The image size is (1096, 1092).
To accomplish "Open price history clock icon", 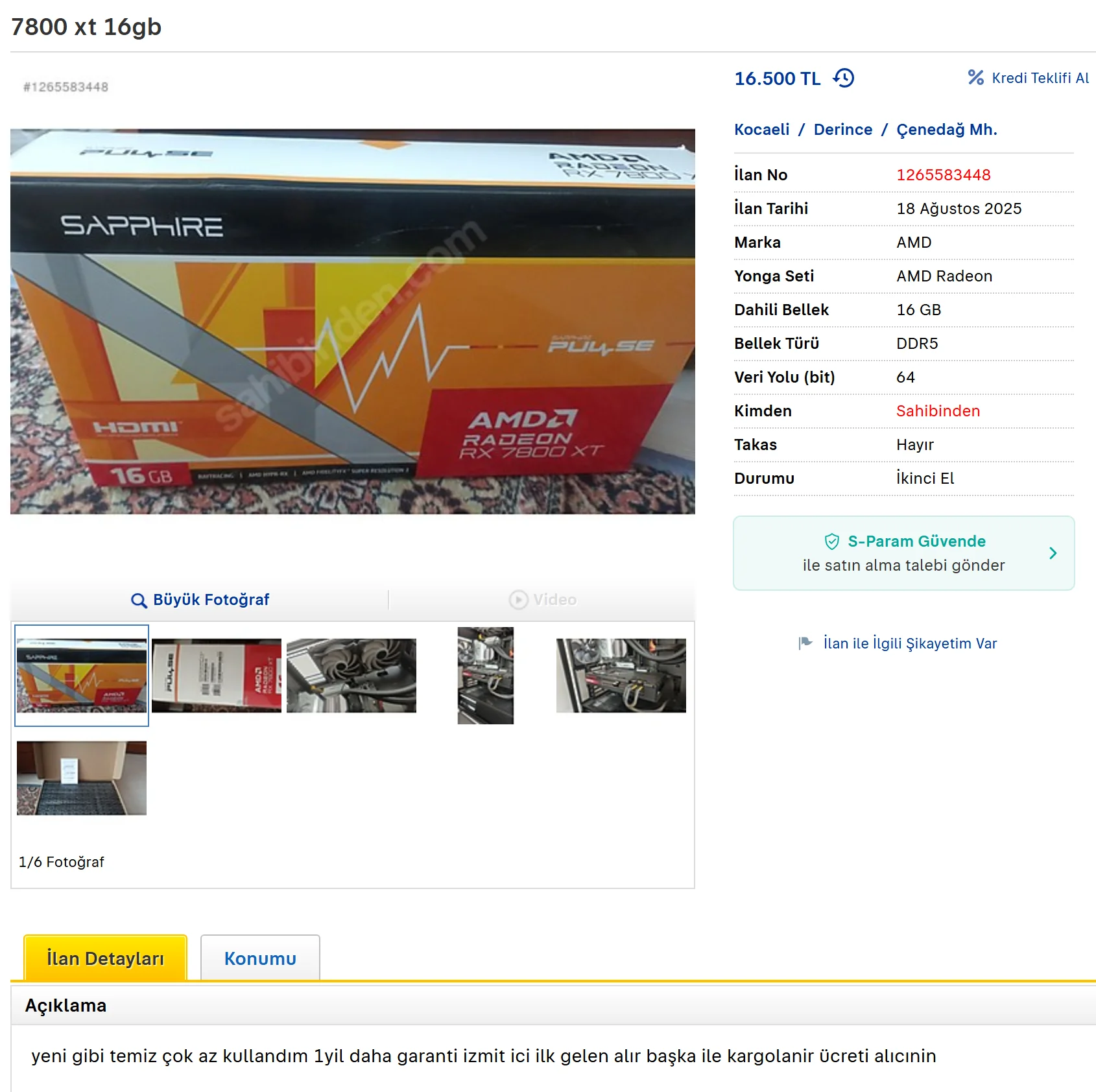I will (x=844, y=78).
